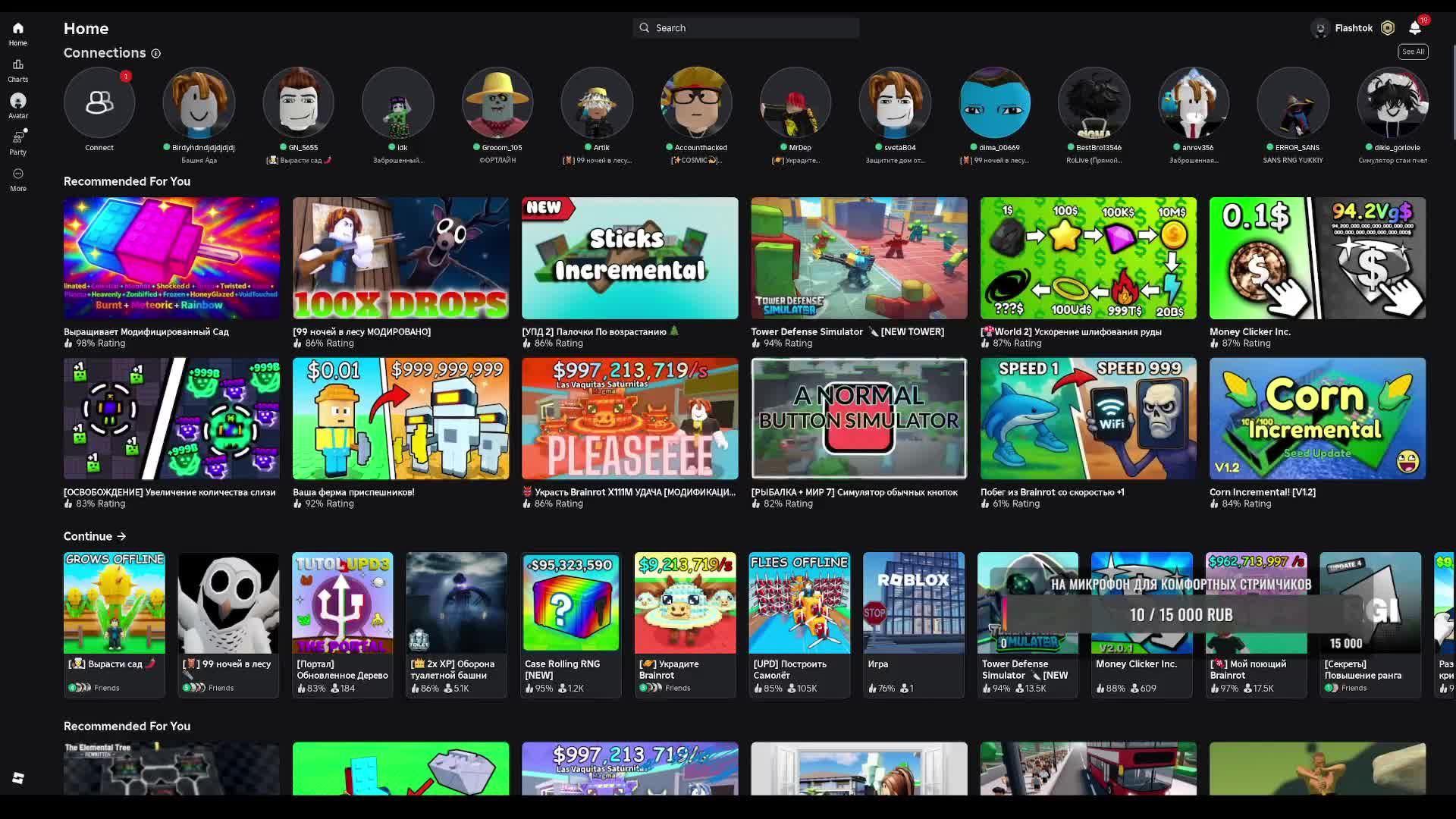The height and width of the screenshot is (819, 1456).
Task: Open the Party sidebar icon
Action: (18, 138)
